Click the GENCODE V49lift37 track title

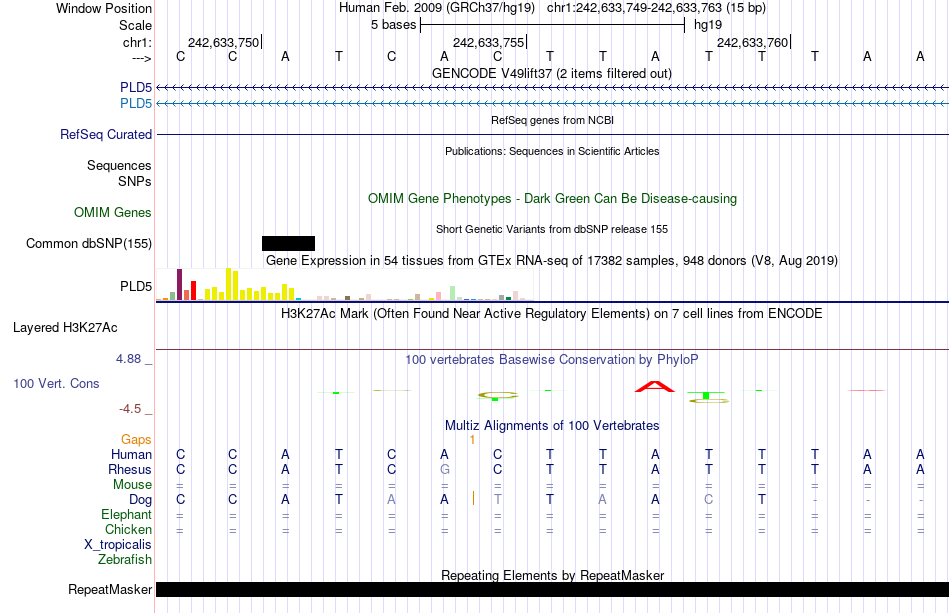point(552,74)
